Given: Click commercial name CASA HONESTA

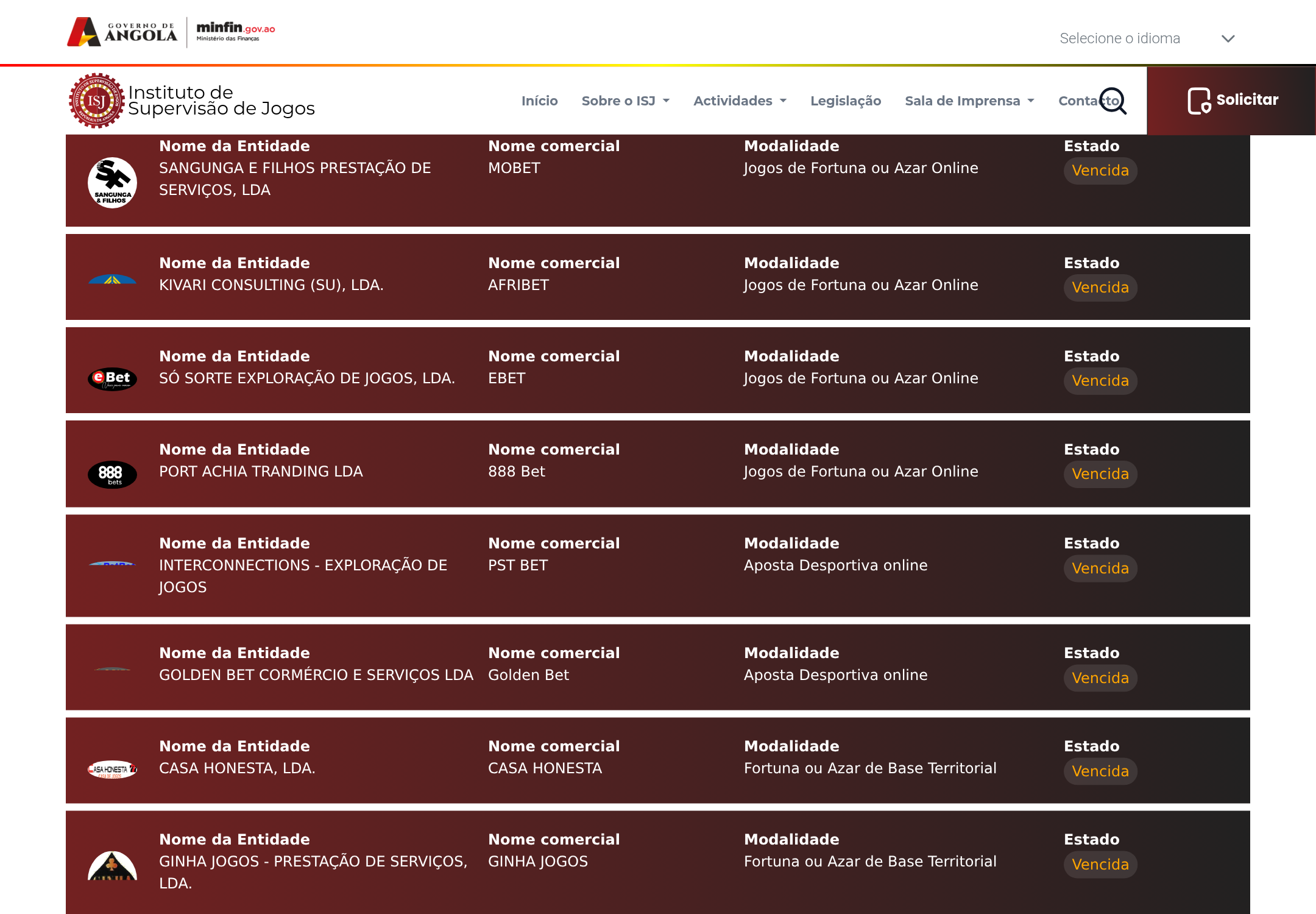Looking at the screenshot, I should tap(545, 768).
